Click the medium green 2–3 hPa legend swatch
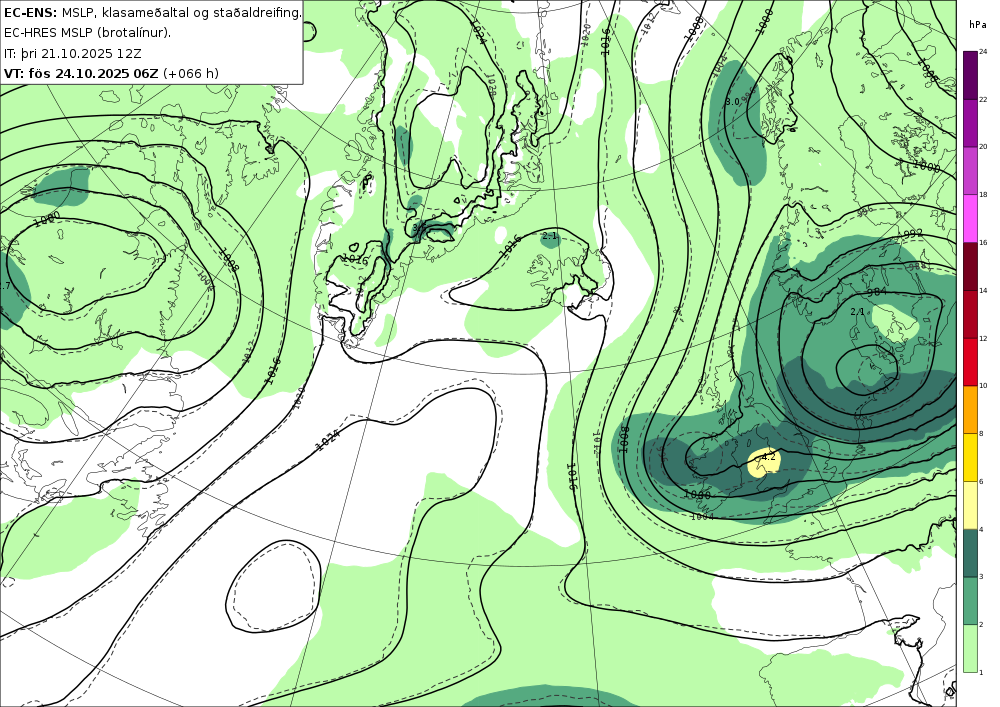This screenshot has height=707, width=1000. [x=971, y=601]
